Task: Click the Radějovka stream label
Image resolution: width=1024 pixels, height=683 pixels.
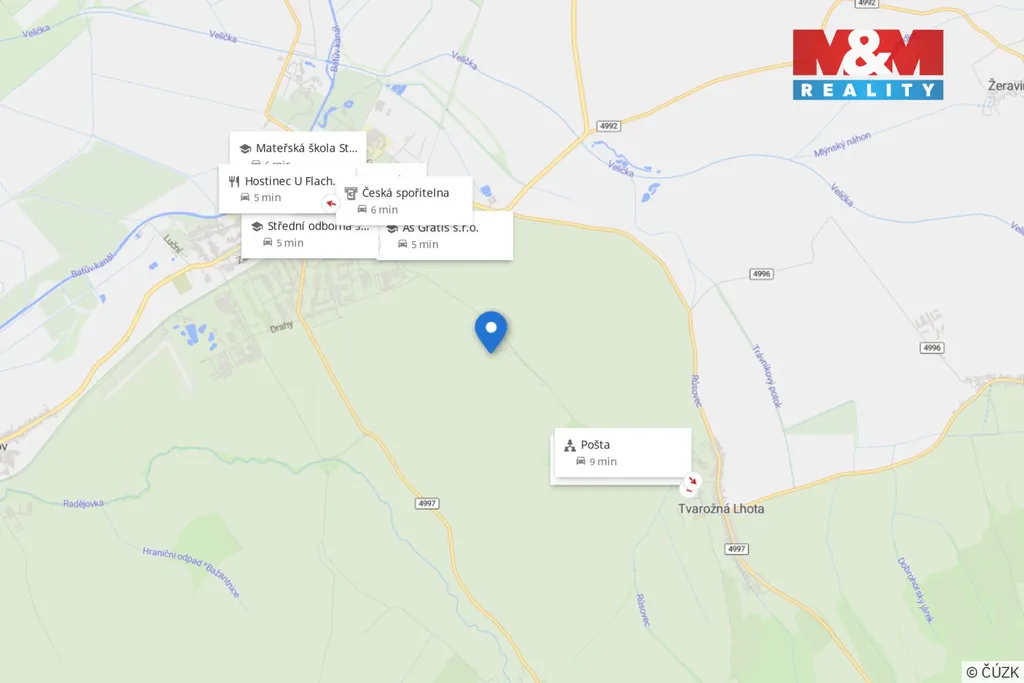Action: coord(83,503)
